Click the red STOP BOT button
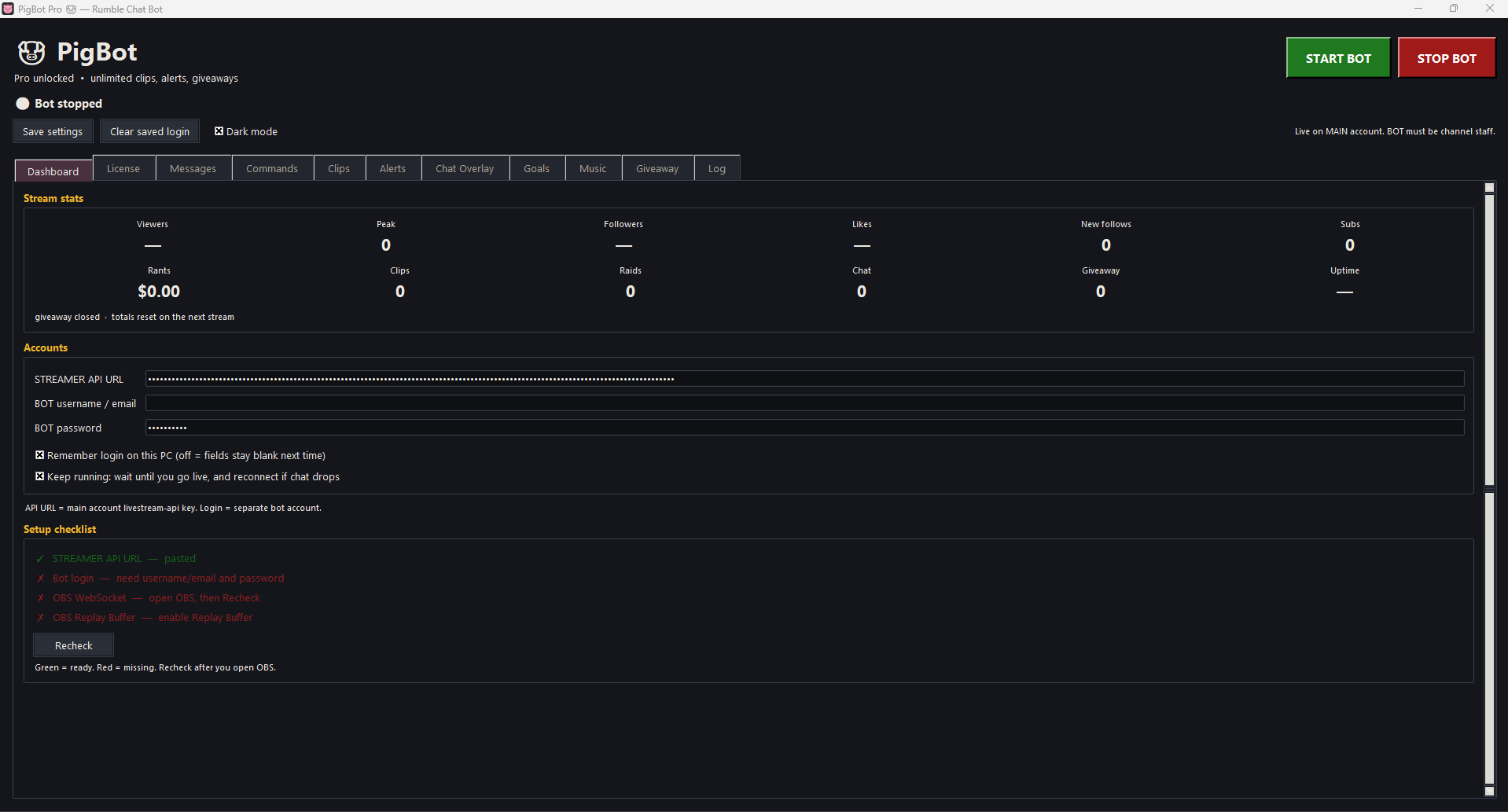 click(x=1447, y=58)
